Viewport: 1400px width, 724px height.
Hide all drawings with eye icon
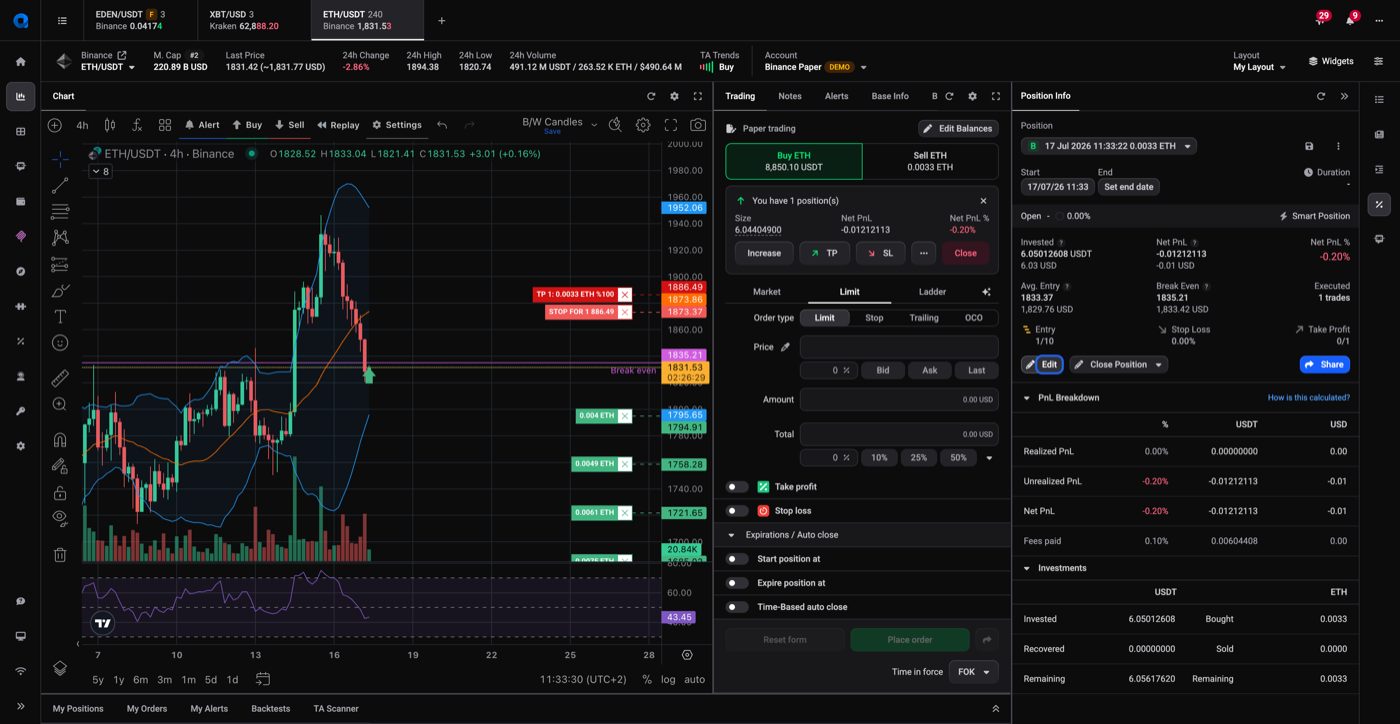tap(60, 518)
